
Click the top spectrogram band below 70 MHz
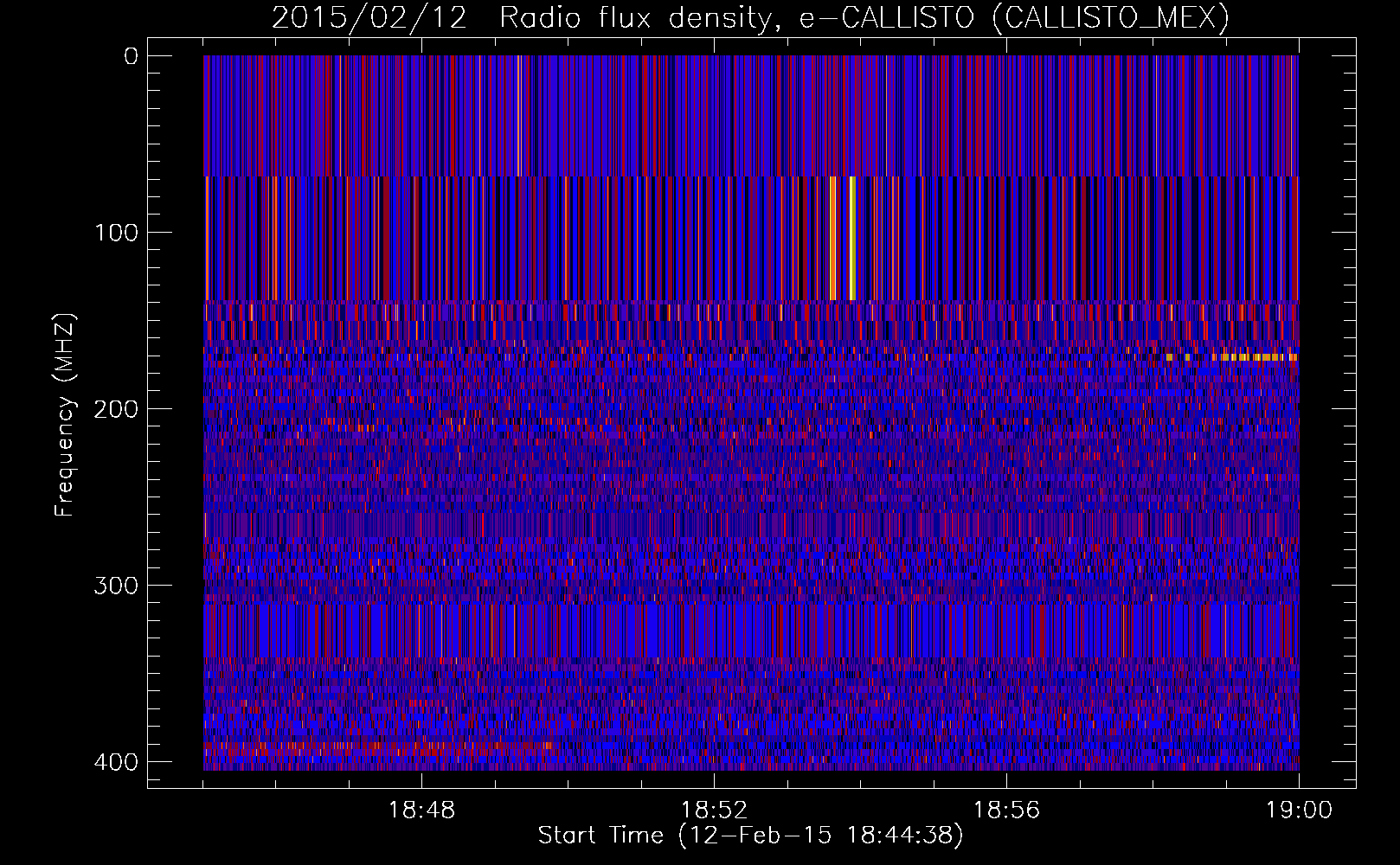tap(751, 116)
